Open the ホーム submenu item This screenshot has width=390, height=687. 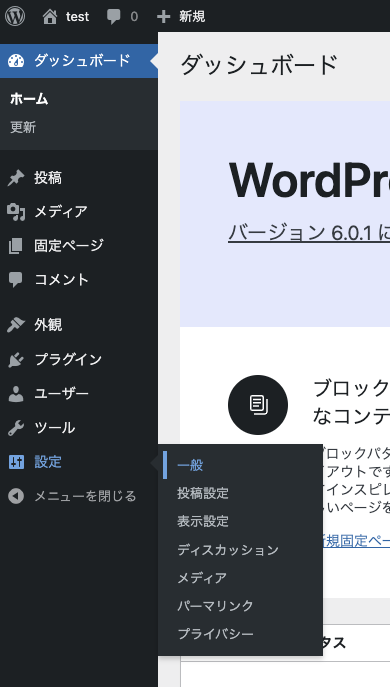tap(29, 99)
